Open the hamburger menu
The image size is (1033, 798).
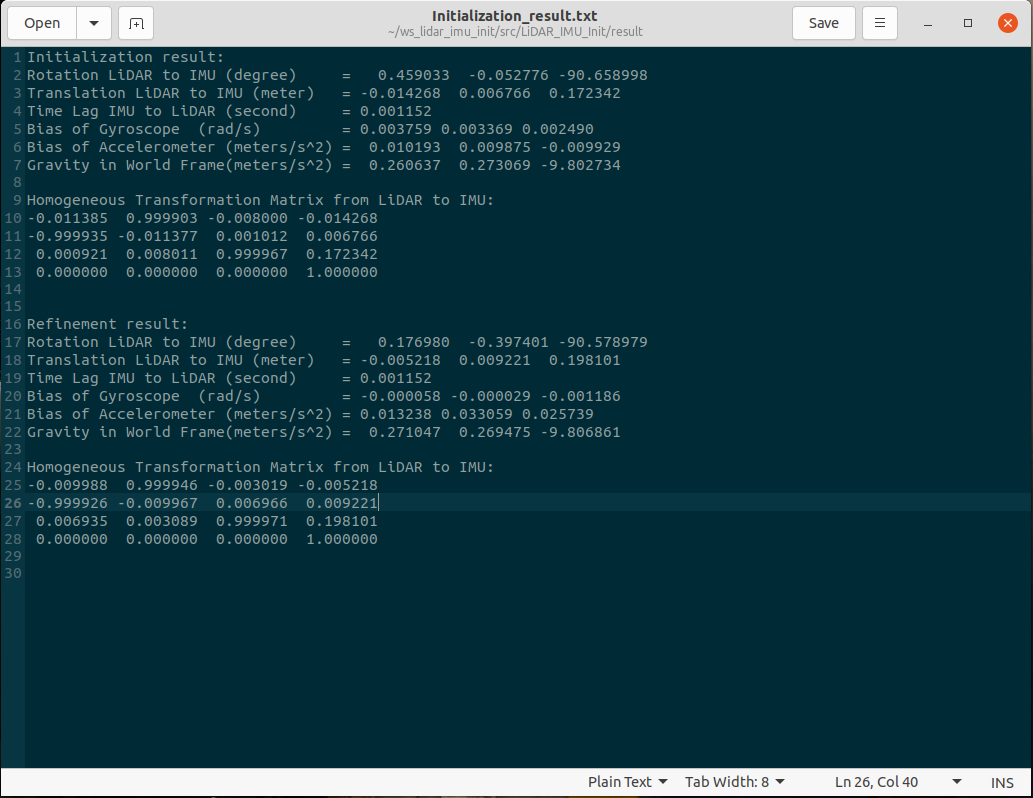879,23
